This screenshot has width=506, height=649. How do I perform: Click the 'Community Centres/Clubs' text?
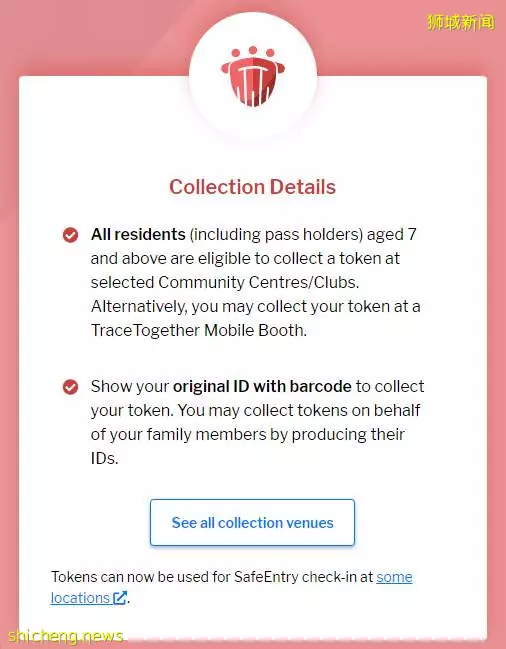coord(257,282)
